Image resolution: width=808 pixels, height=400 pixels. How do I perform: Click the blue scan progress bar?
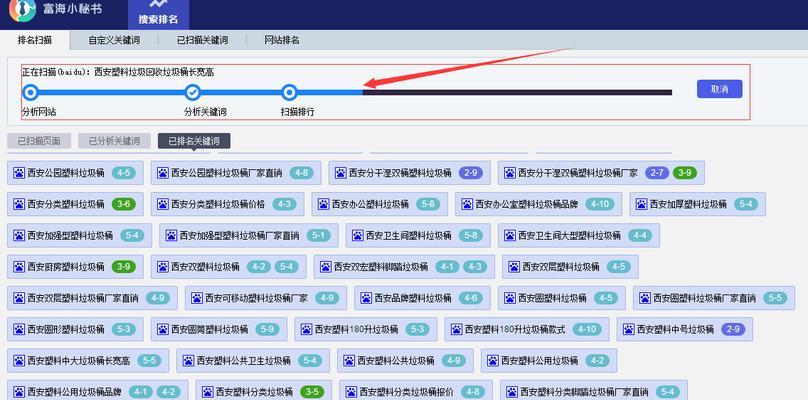coord(193,93)
